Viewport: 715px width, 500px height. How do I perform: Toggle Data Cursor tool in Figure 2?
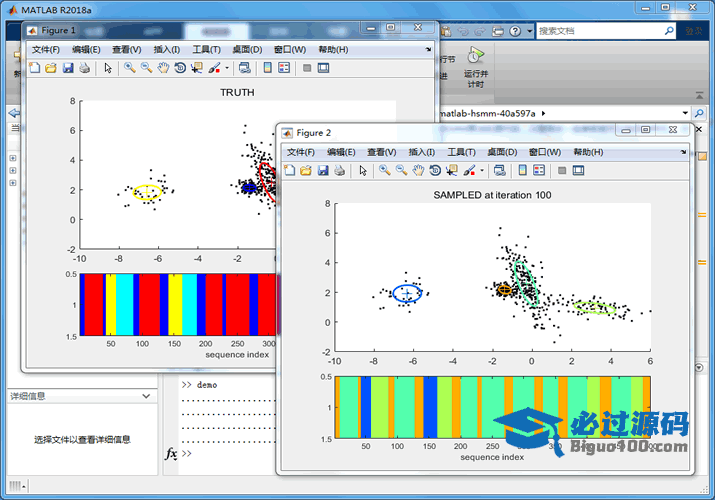tap(451, 170)
